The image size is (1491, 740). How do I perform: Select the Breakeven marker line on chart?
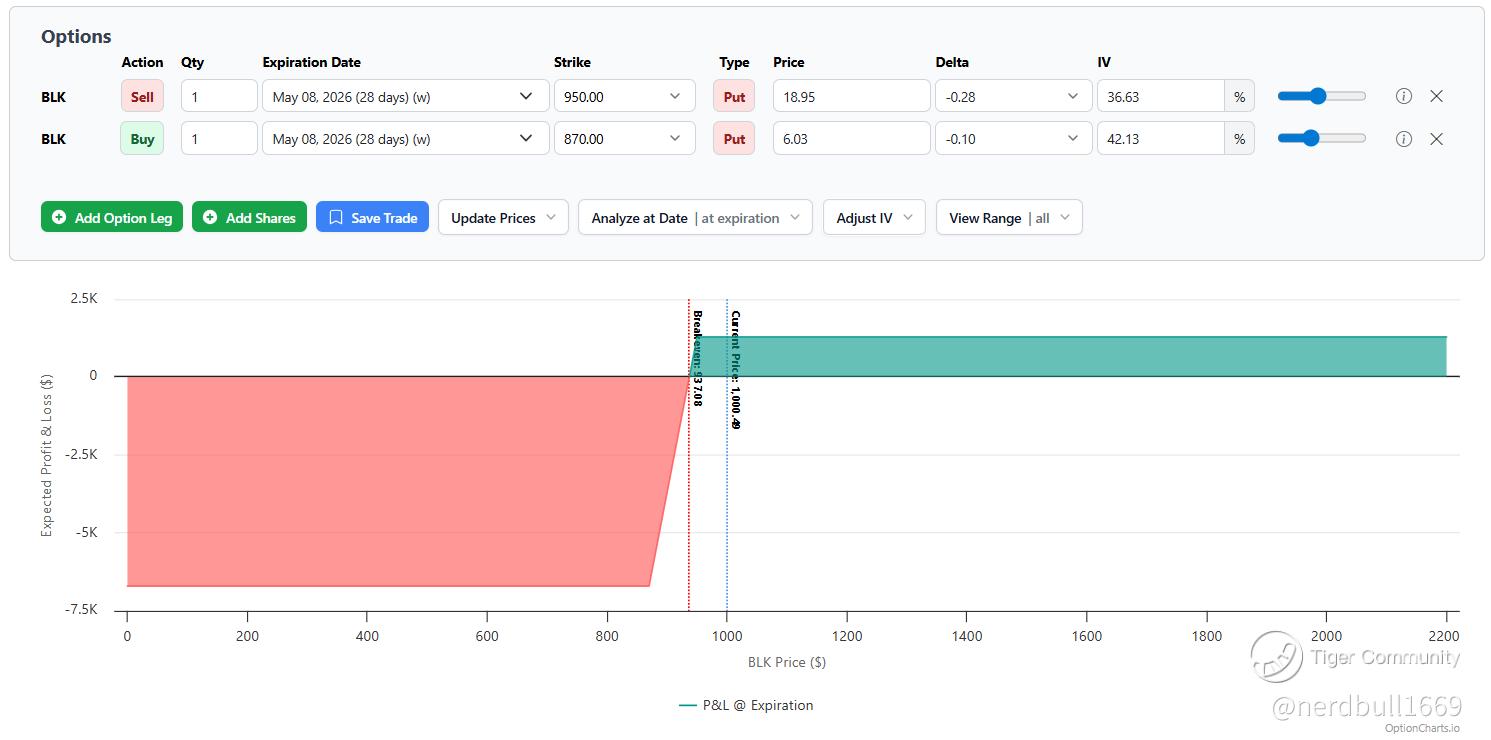689,455
